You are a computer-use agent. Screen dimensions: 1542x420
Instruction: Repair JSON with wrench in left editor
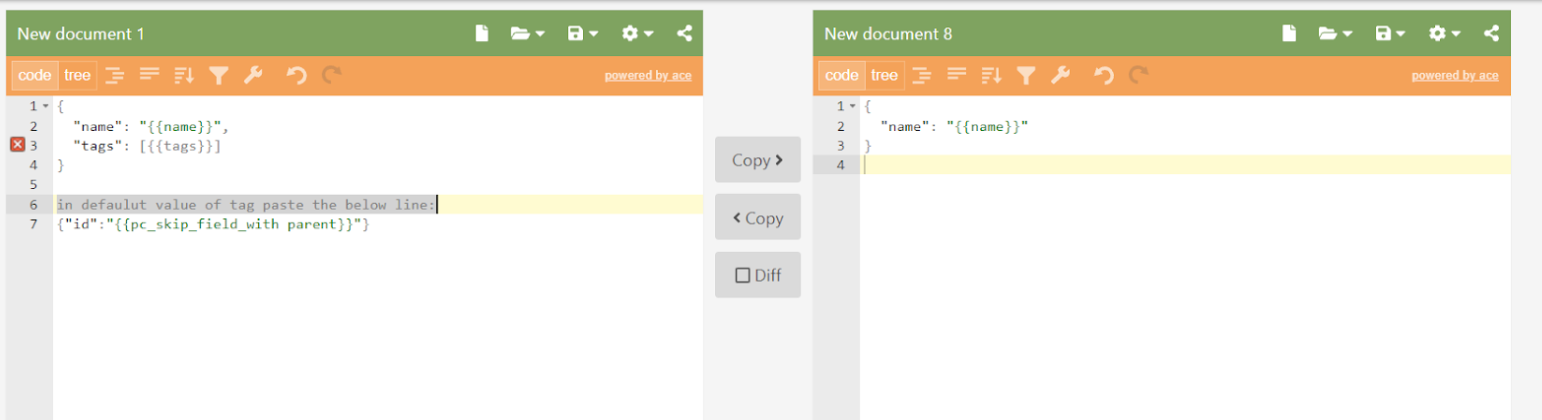tap(252, 75)
